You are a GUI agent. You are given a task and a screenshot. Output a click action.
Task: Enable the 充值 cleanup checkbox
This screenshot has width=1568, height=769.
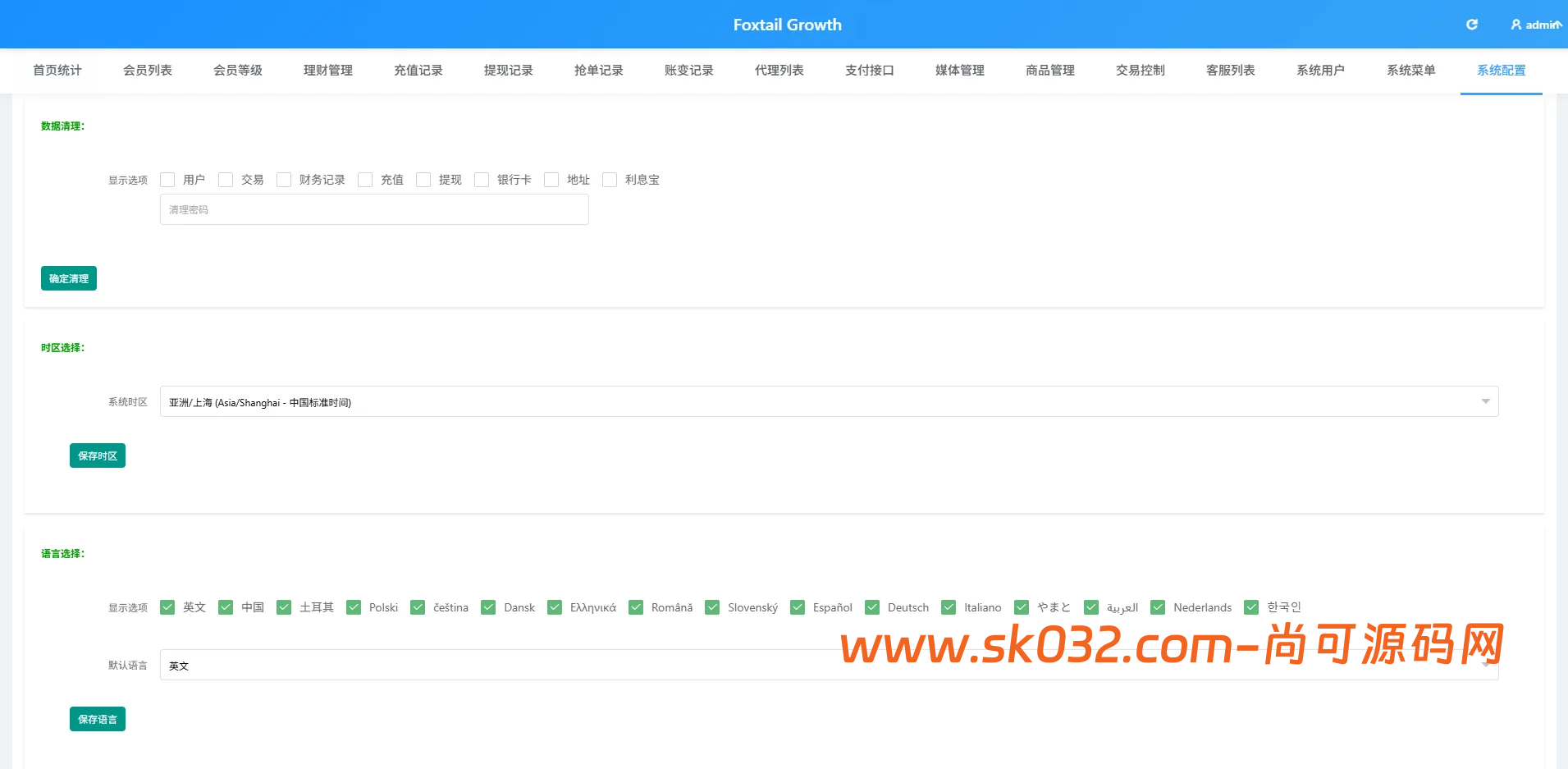pyautogui.click(x=365, y=180)
